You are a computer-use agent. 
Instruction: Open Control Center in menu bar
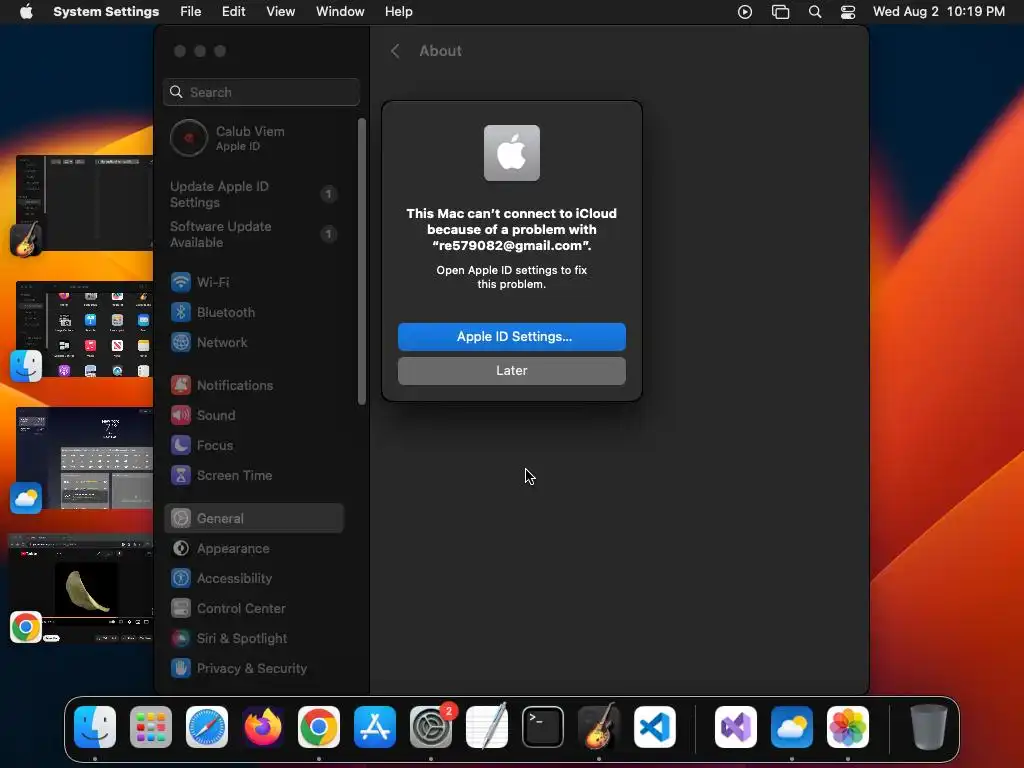[848, 12]
